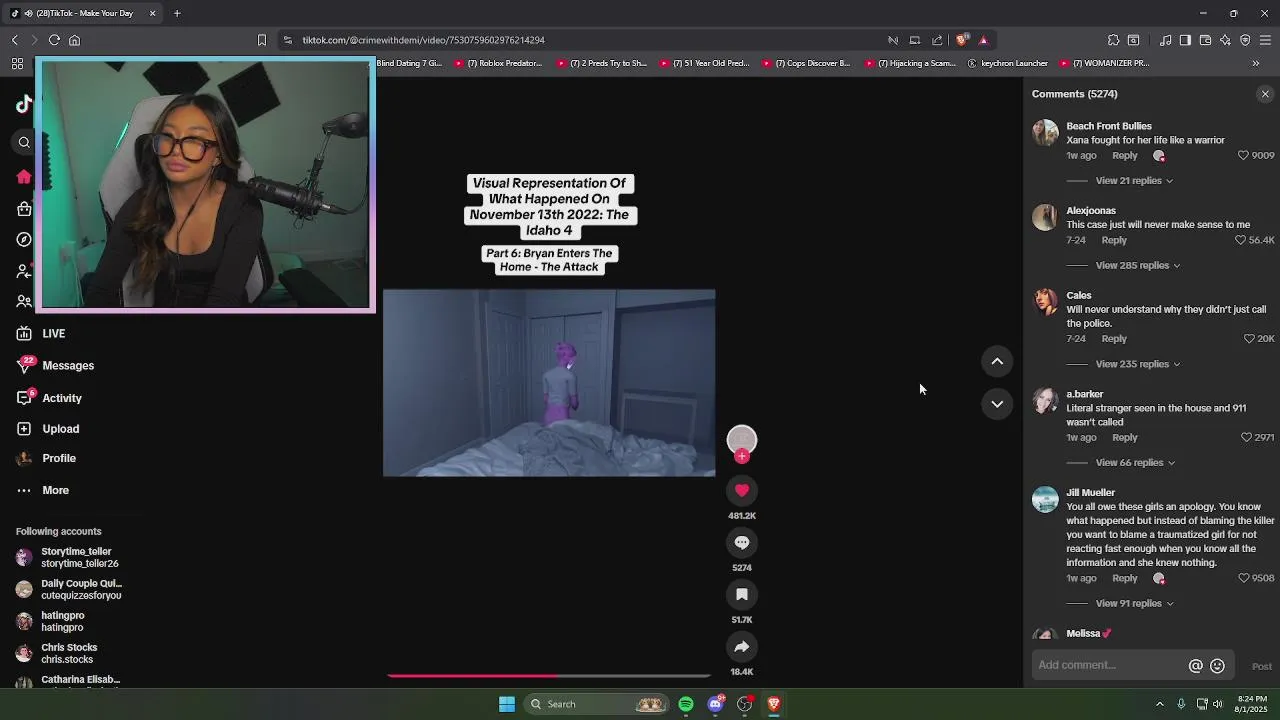Viewport: 1280px width, 720px height.
Task: Open the emoji picker in comment box
Action: point(1217,666)
